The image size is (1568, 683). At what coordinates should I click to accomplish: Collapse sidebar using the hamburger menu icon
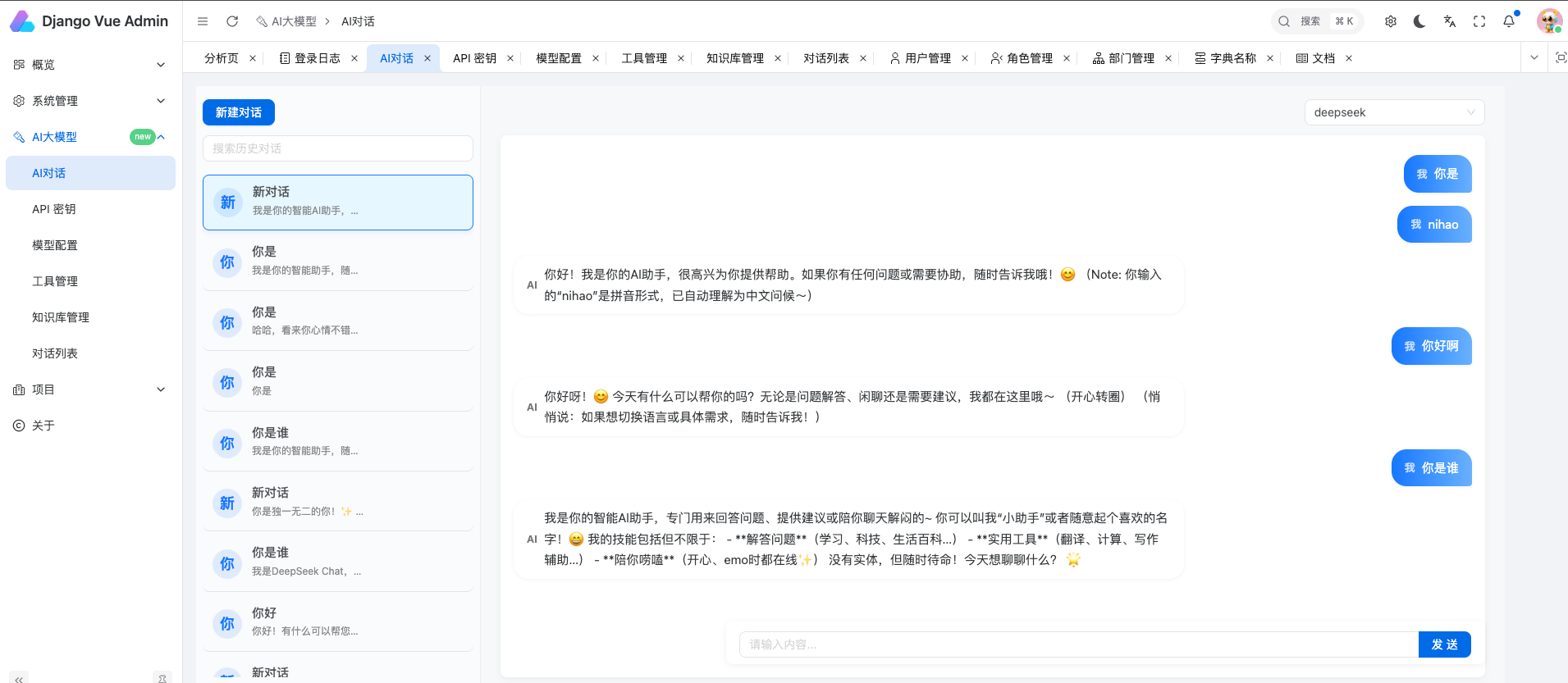pos(203,21)
